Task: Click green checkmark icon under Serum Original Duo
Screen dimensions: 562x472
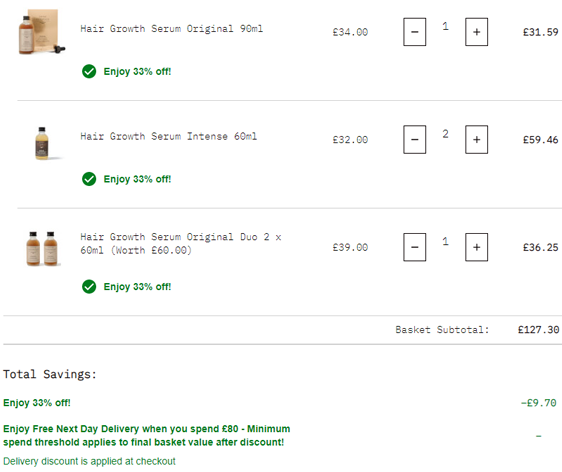Action: pos(89,286)
